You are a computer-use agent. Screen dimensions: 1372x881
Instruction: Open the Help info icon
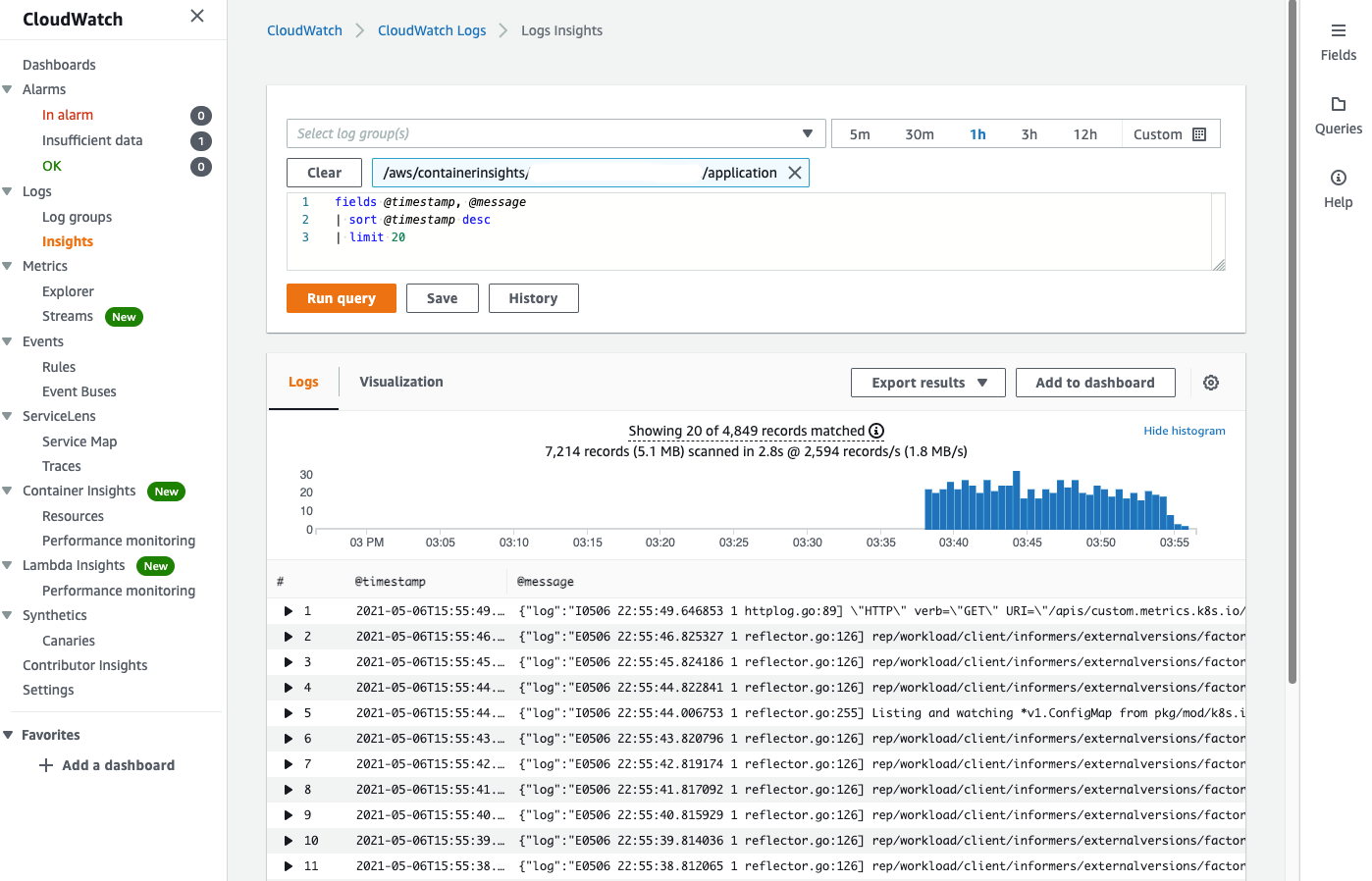click(x=1338, y=178)
